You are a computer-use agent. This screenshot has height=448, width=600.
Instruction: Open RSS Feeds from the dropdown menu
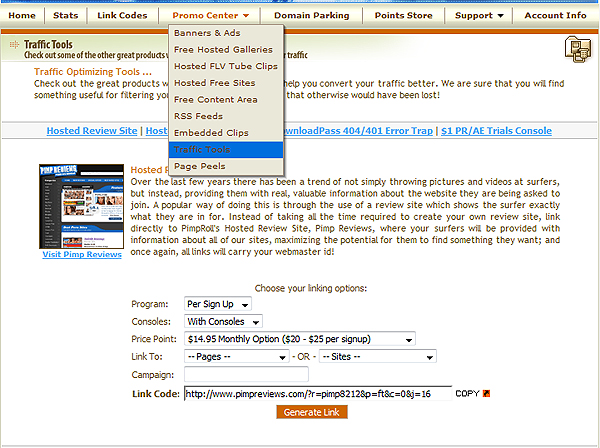pos(200,116)
